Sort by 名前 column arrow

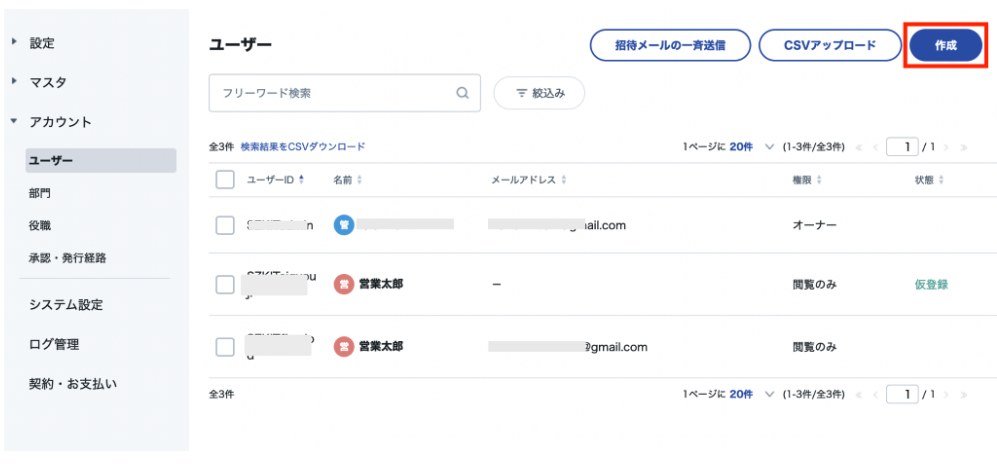[x=359, y=180]
